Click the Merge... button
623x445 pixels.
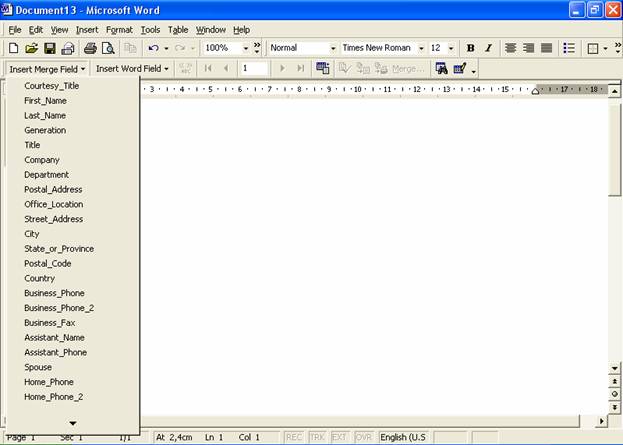coord(408,69)
